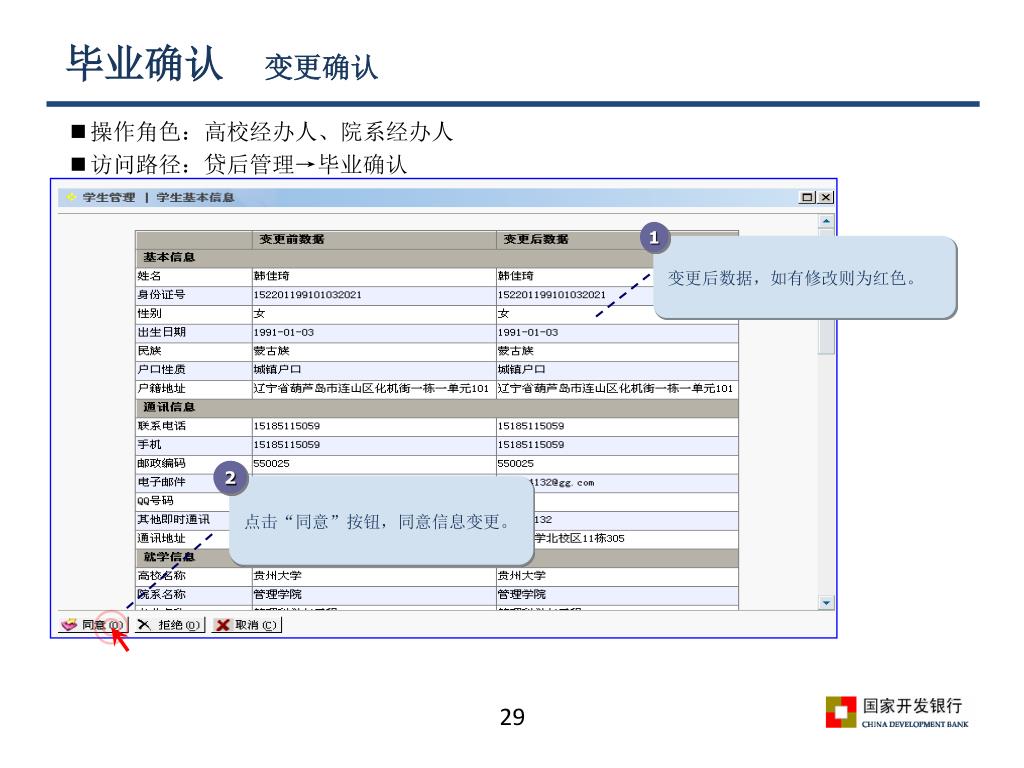Click the 电子邮件 row label

(161, 482)
